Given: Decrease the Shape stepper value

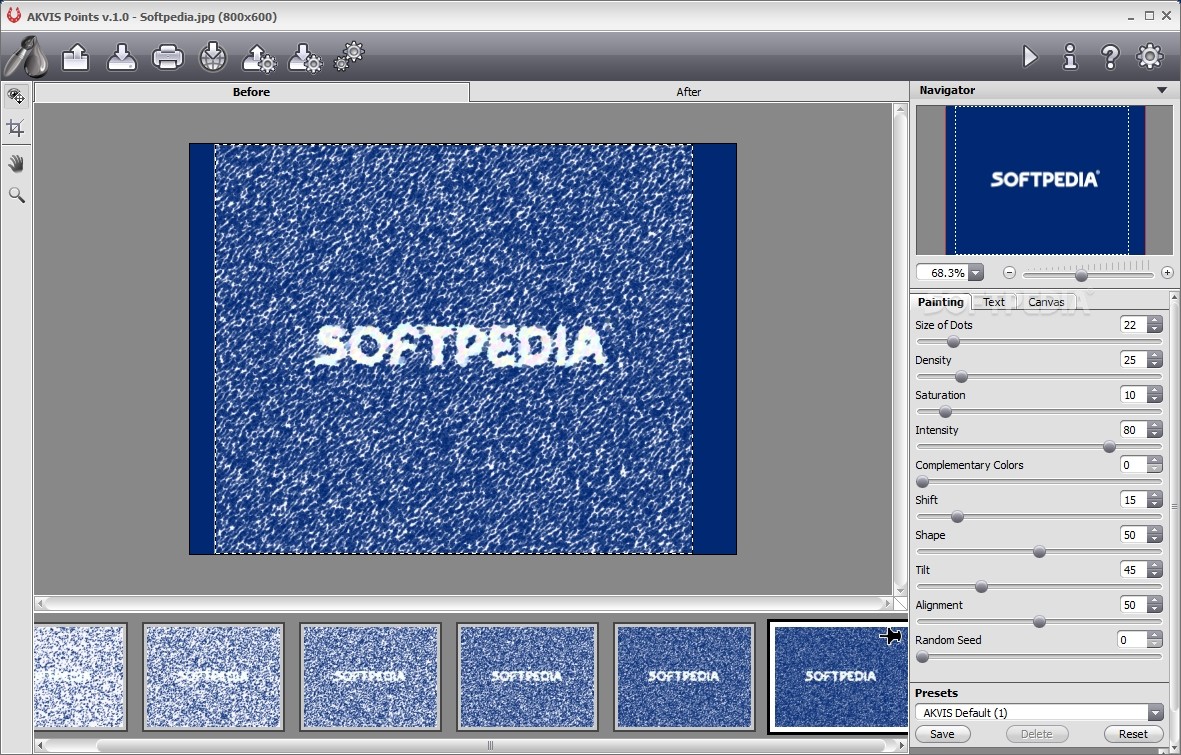Looking at the screenshot, I should (1155, 540).
